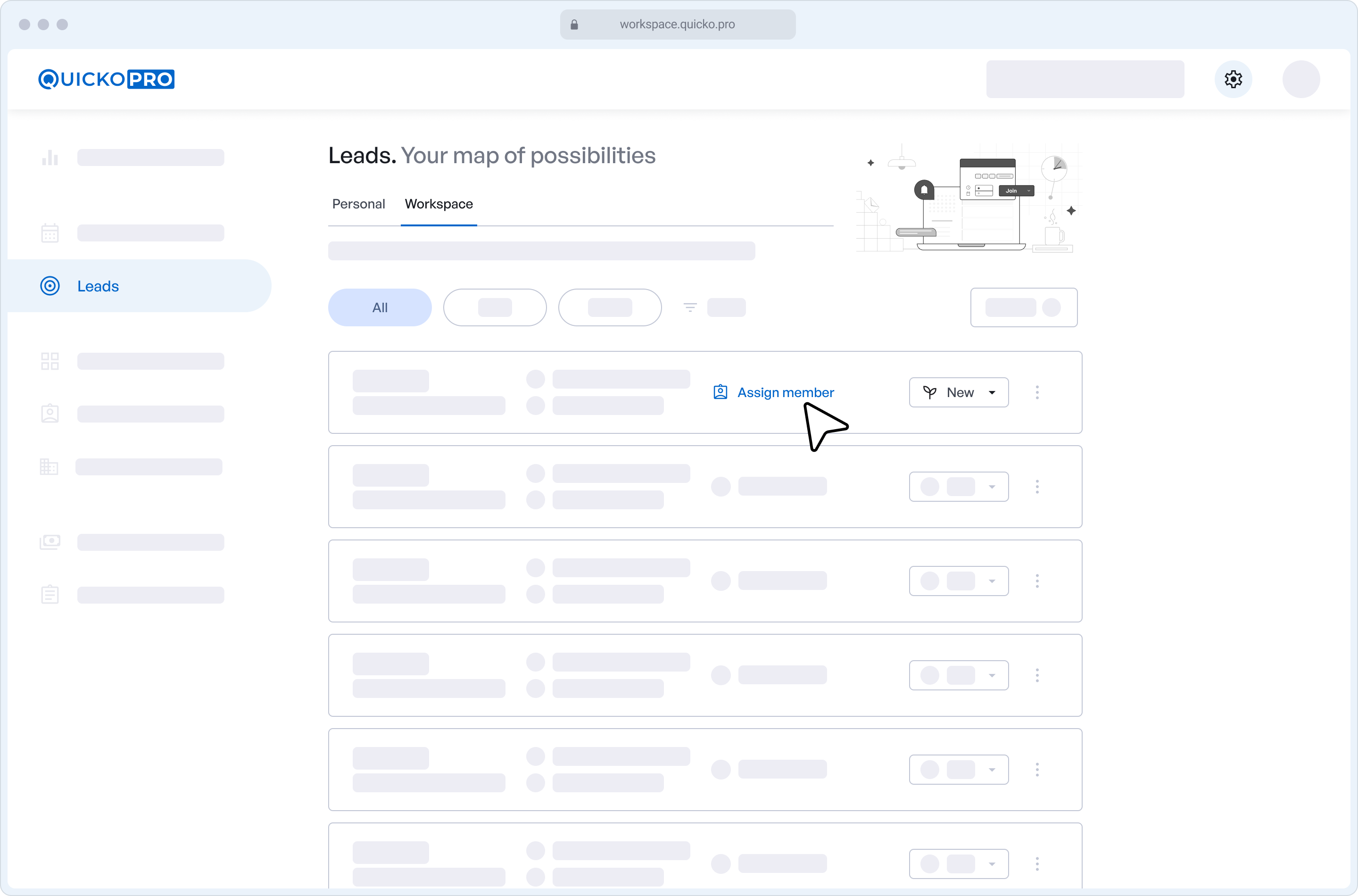Screen dimensions: 1358x896
Task: Click the 'Leads.' page heading
Action: point(362,156)
